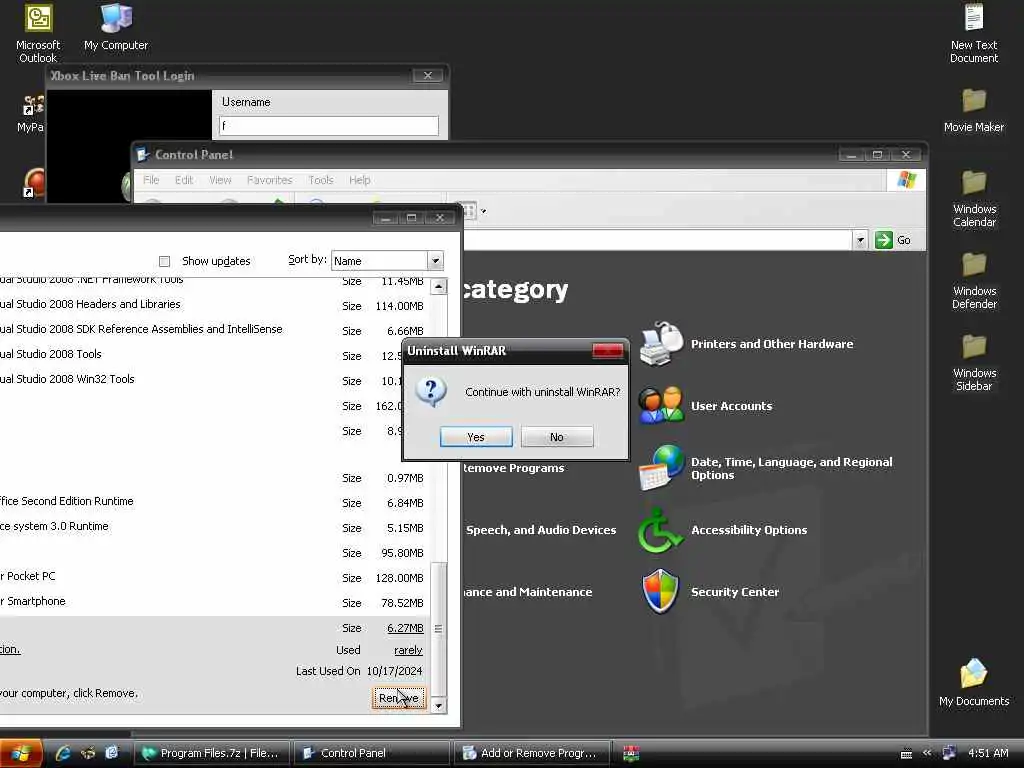
Task: Expand Views button dropdown arrow
Action: pyautogui.click(x=483, y=211)
